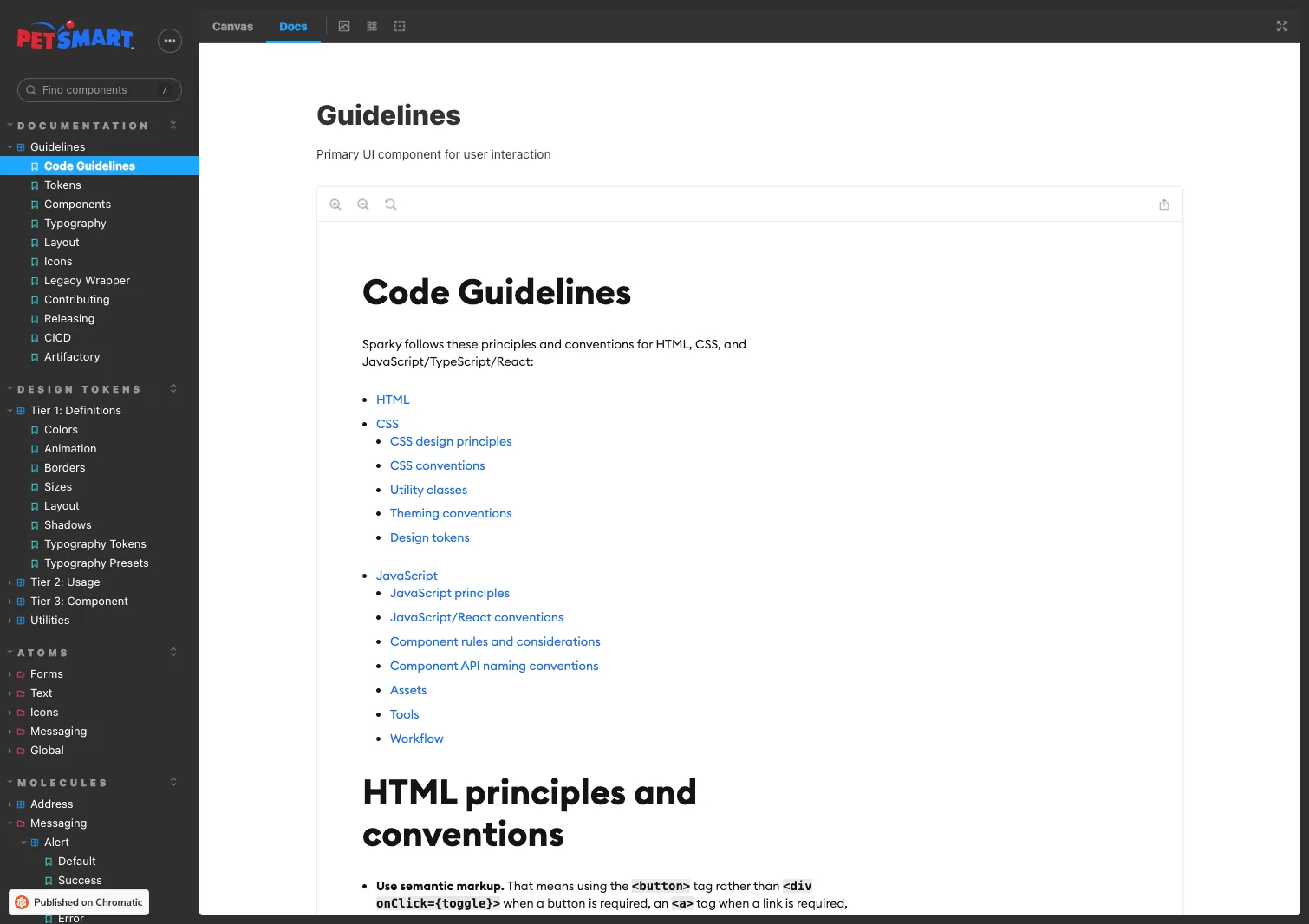The height and width of the screenshot is (924, 1309).
Task: Follow the Tools link
Action: coord(405,714)
